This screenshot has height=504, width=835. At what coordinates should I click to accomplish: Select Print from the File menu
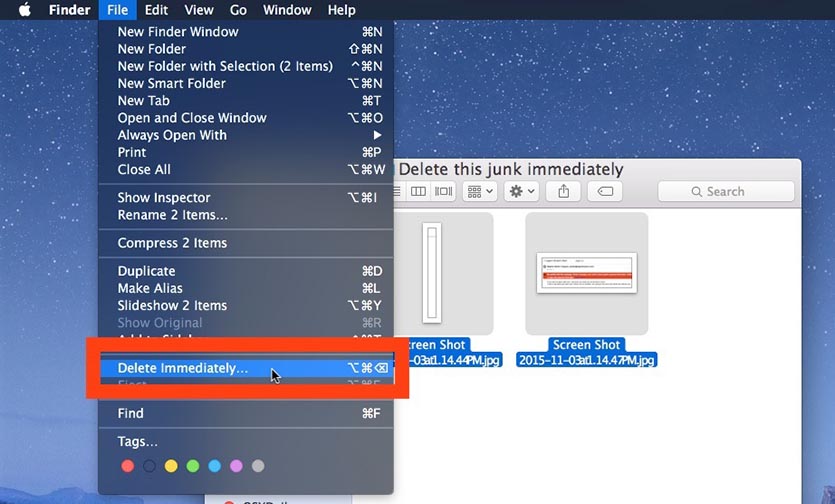246,152
